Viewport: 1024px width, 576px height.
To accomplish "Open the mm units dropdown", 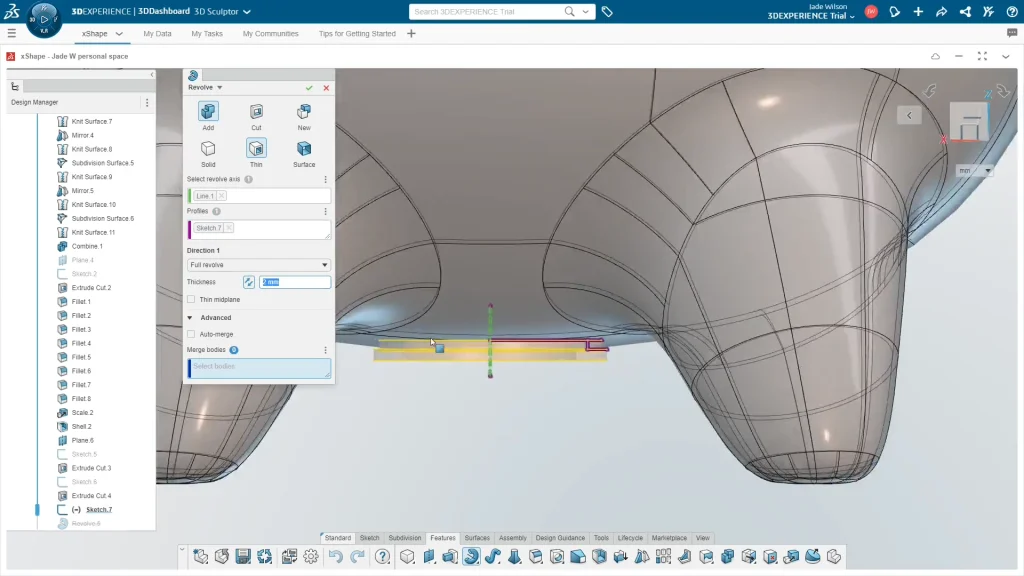I will 974,171.
